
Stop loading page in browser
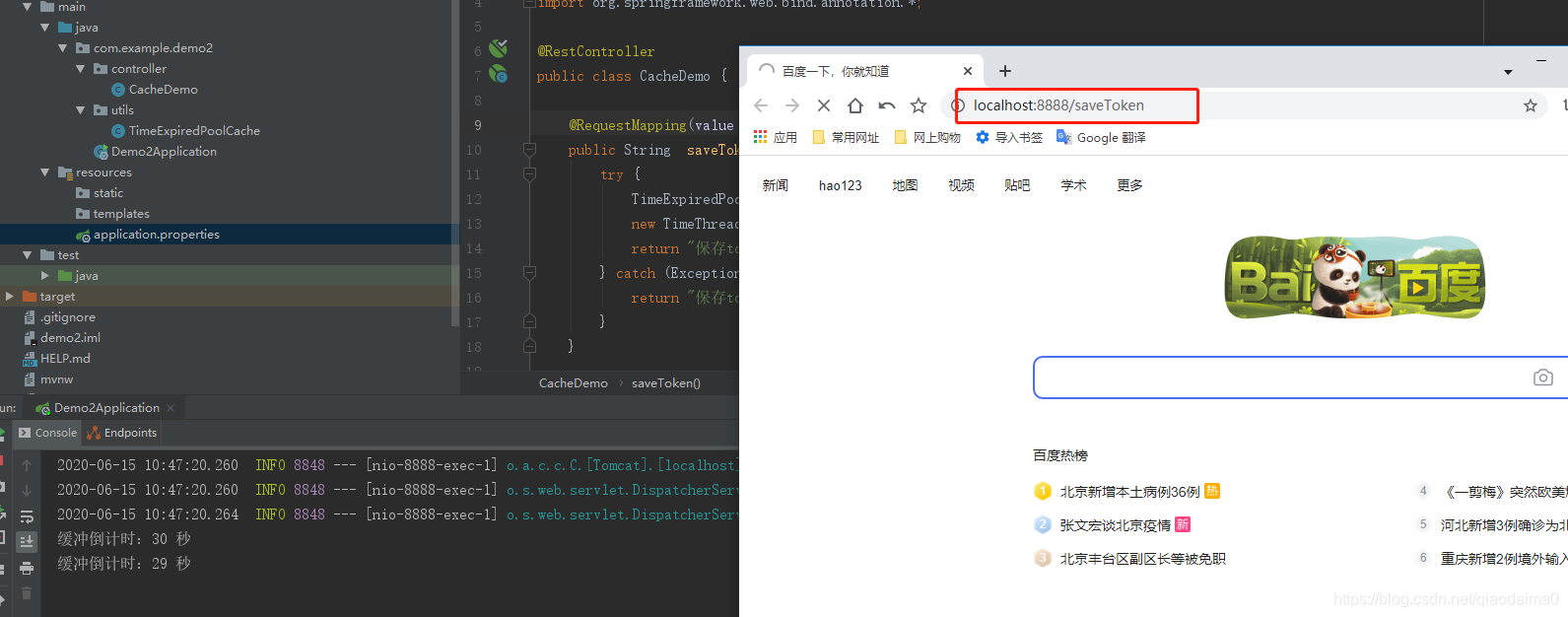point(824,105)
